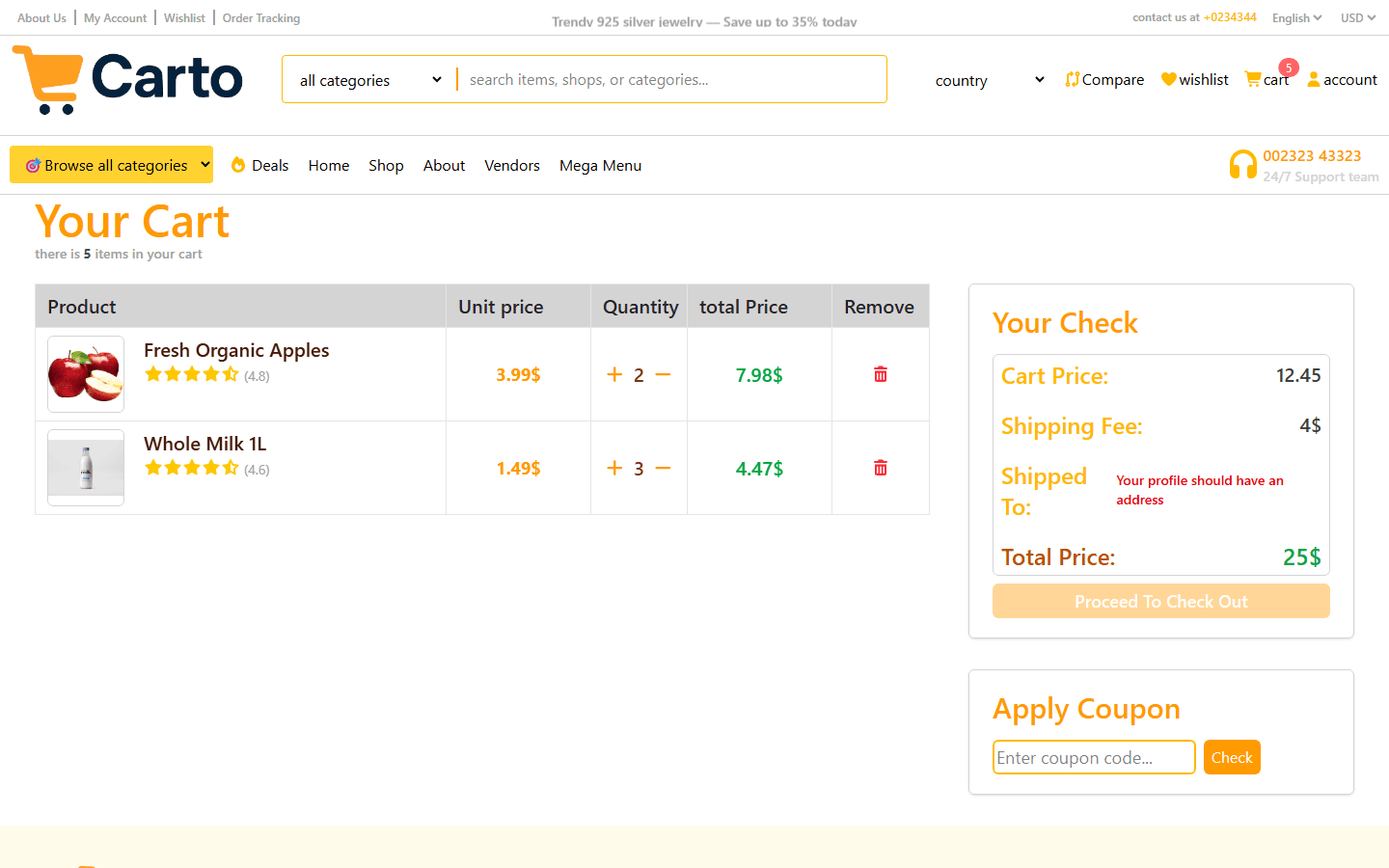This screenshot has width=1389, height=868.
Task: Increase quantity of Fresh Organic Apples
Action: 614,374
